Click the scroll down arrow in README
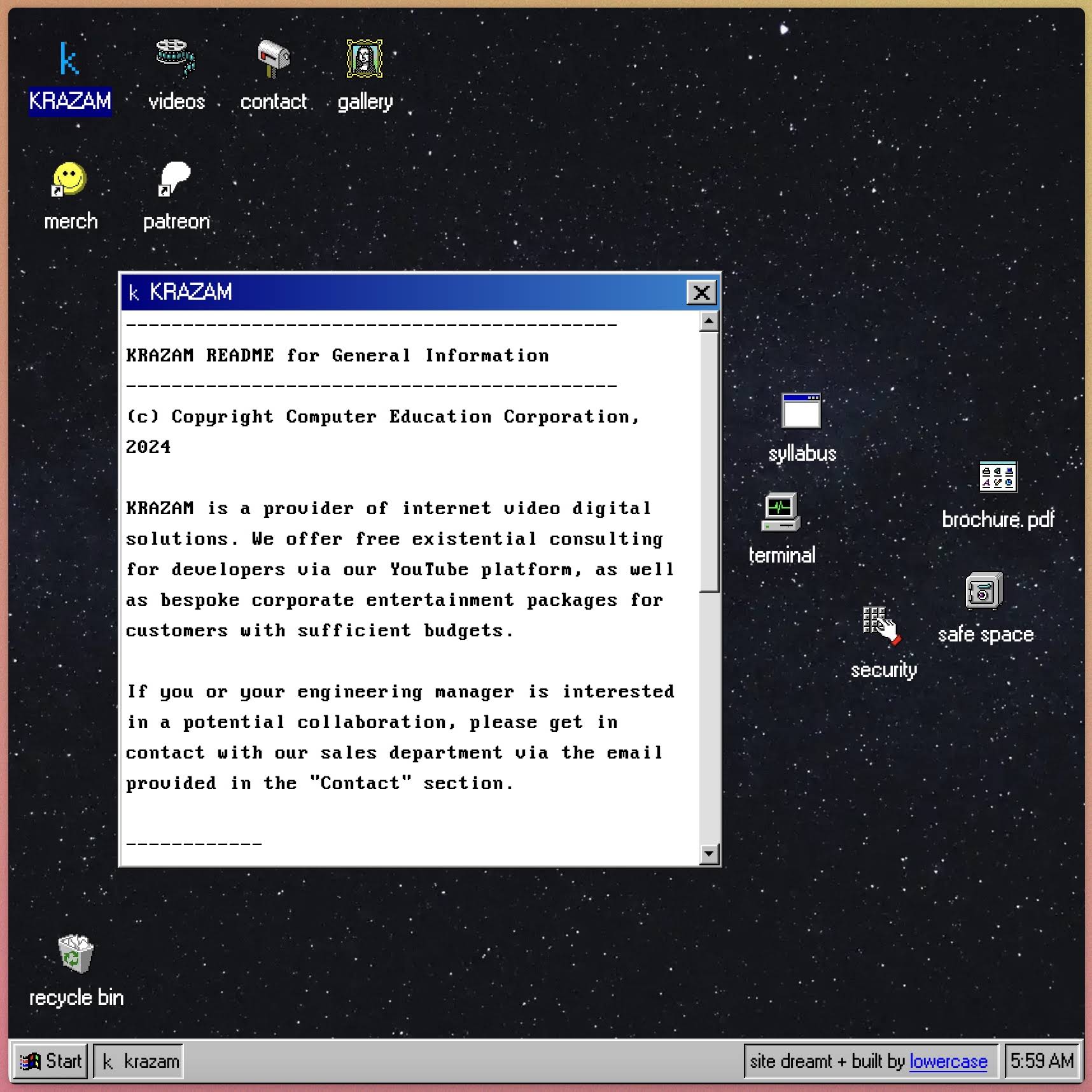 click(709, 853)
